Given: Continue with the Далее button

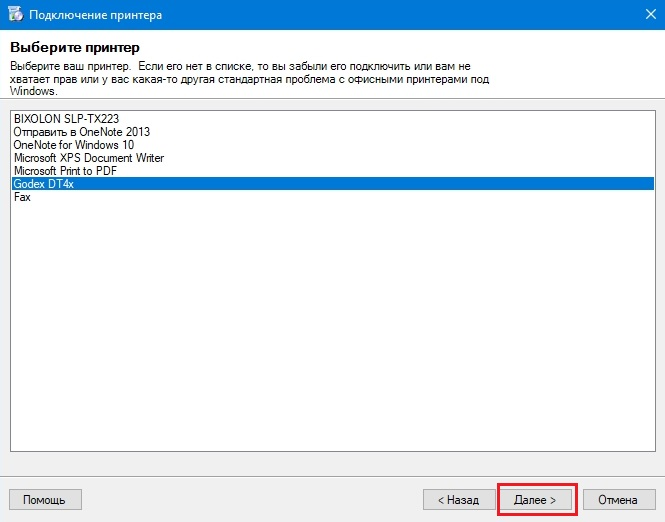Looking at the screenshot, I should (x=535, y=500).
